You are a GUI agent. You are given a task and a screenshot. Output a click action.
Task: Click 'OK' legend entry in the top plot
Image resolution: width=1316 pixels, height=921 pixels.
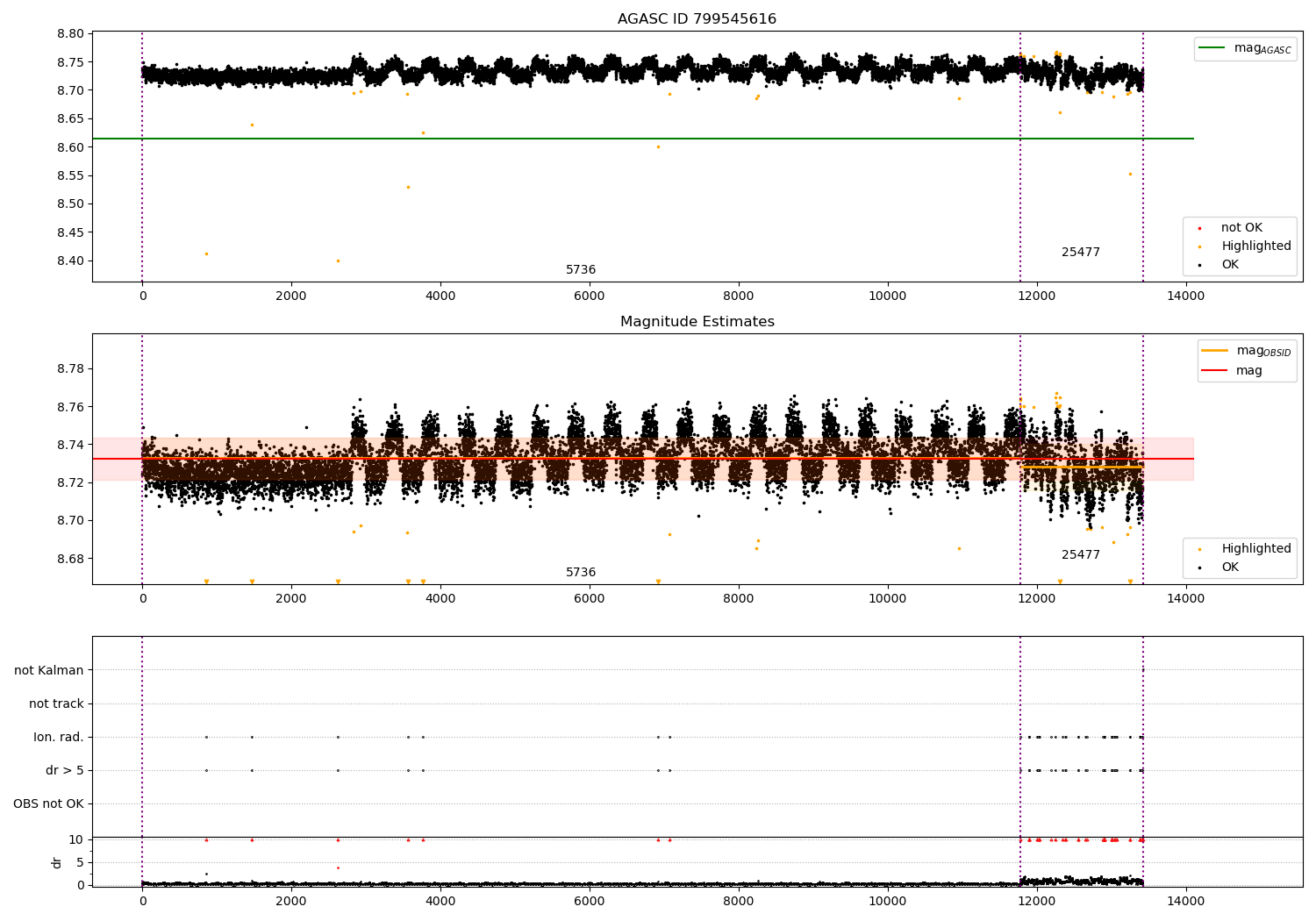pos(1230,265)
